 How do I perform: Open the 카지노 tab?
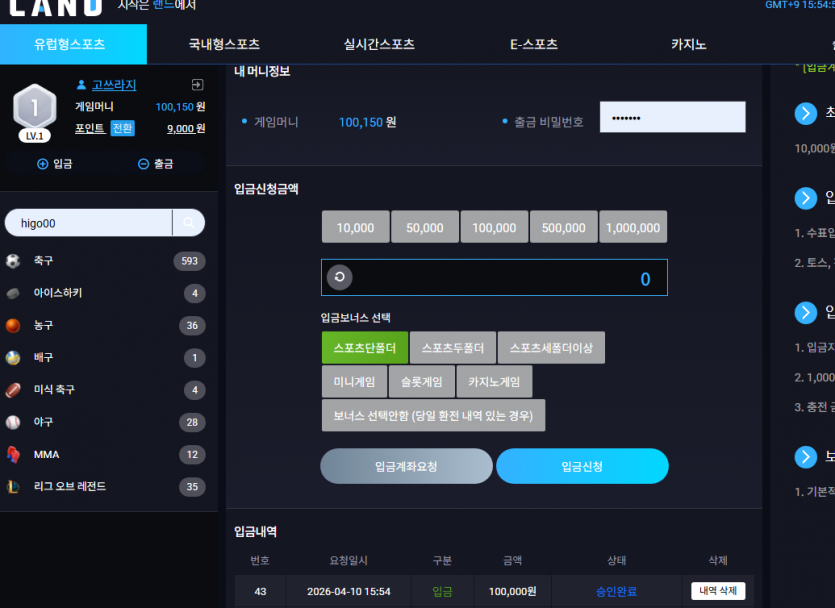point(689,44)
